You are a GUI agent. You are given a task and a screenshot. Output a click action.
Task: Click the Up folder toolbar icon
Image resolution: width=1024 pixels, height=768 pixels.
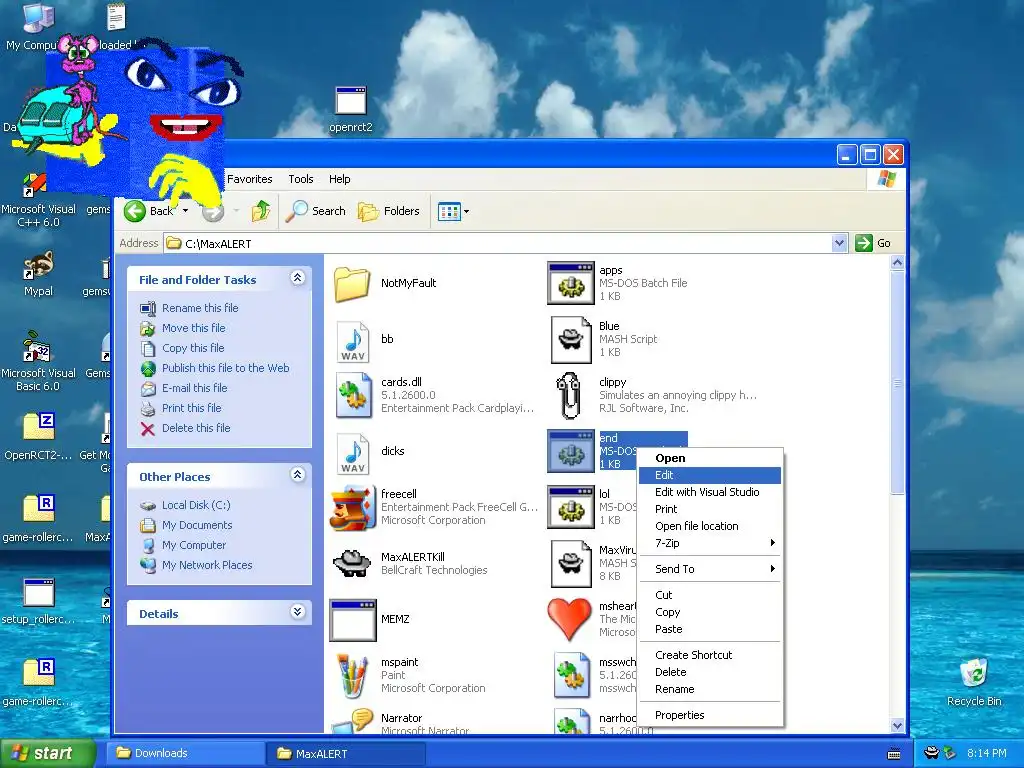click(x=261, y=211)
